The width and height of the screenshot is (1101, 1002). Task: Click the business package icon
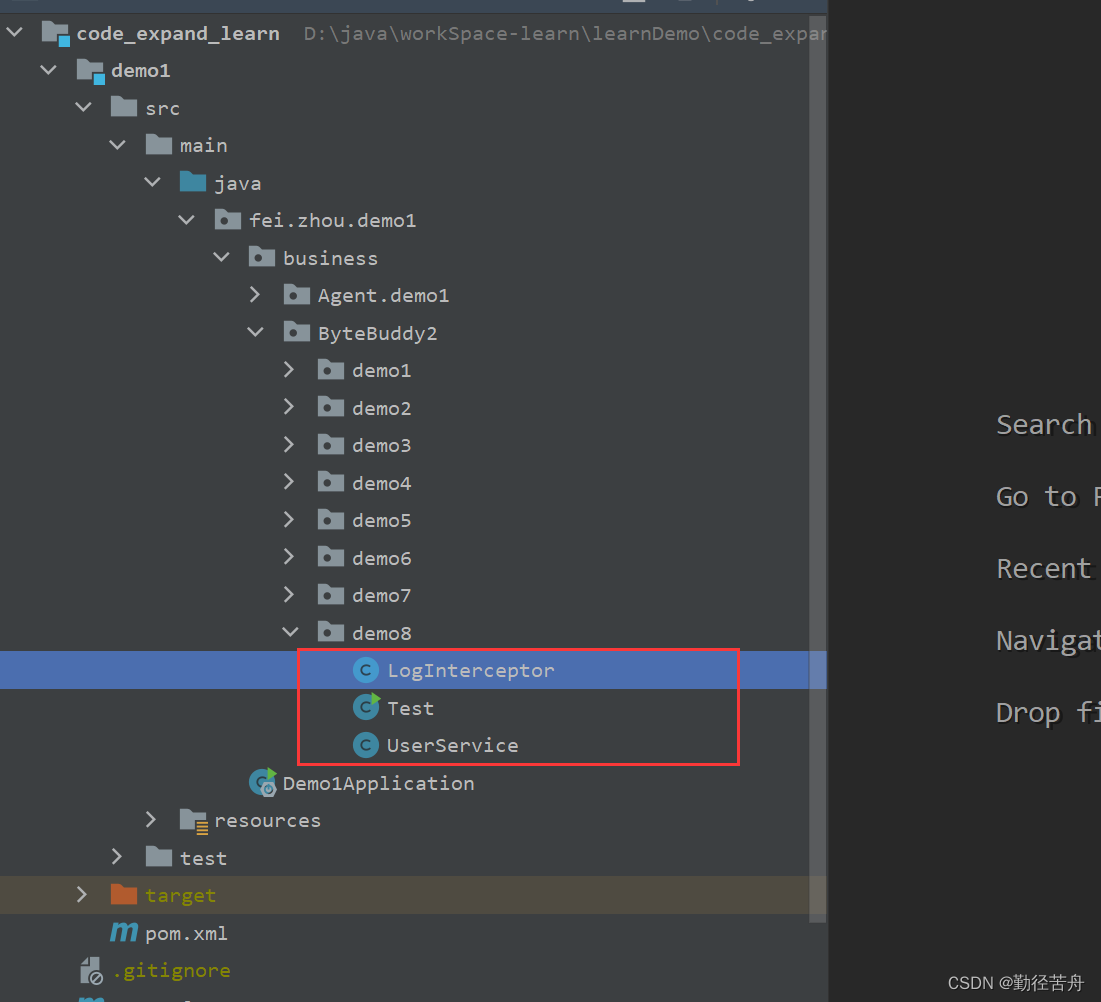pyautogui.click(x=261, y=257)
